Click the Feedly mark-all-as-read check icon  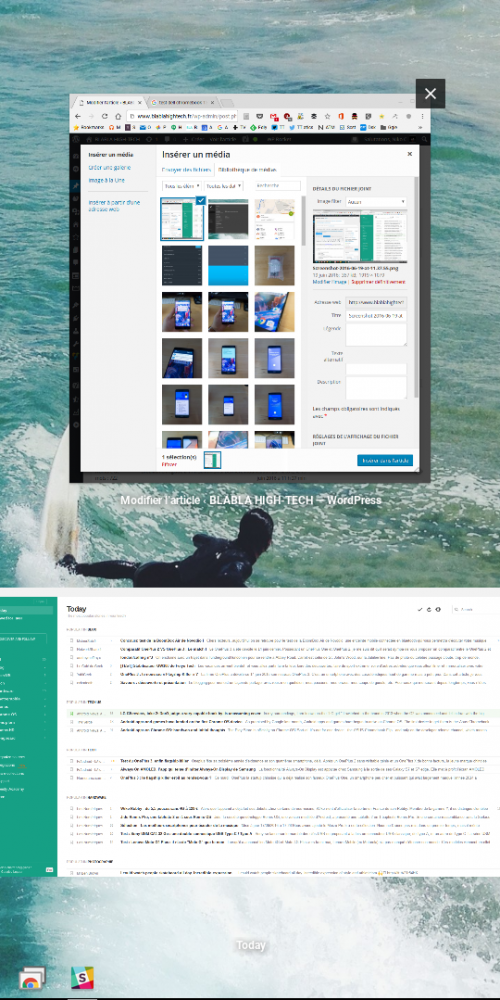pos(420,610)
